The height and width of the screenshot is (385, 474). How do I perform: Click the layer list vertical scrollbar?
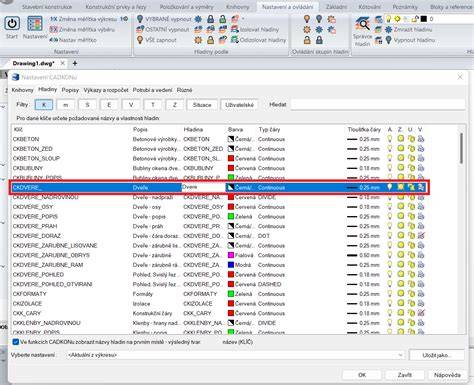(461, 148)
